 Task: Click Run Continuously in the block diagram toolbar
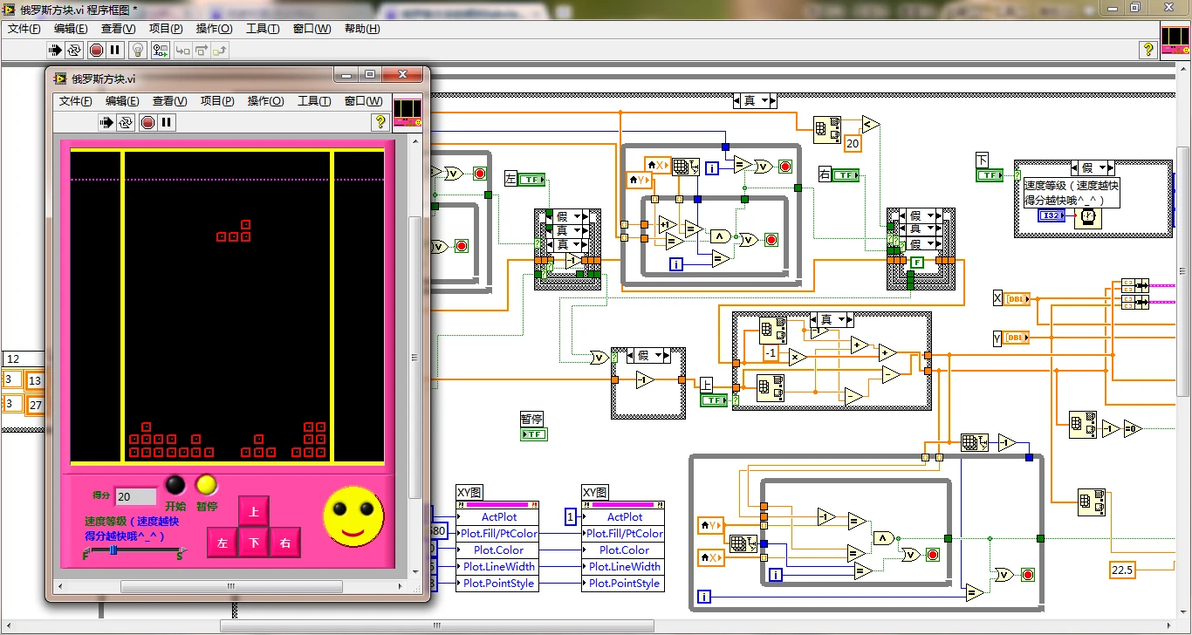click(75, 50)
